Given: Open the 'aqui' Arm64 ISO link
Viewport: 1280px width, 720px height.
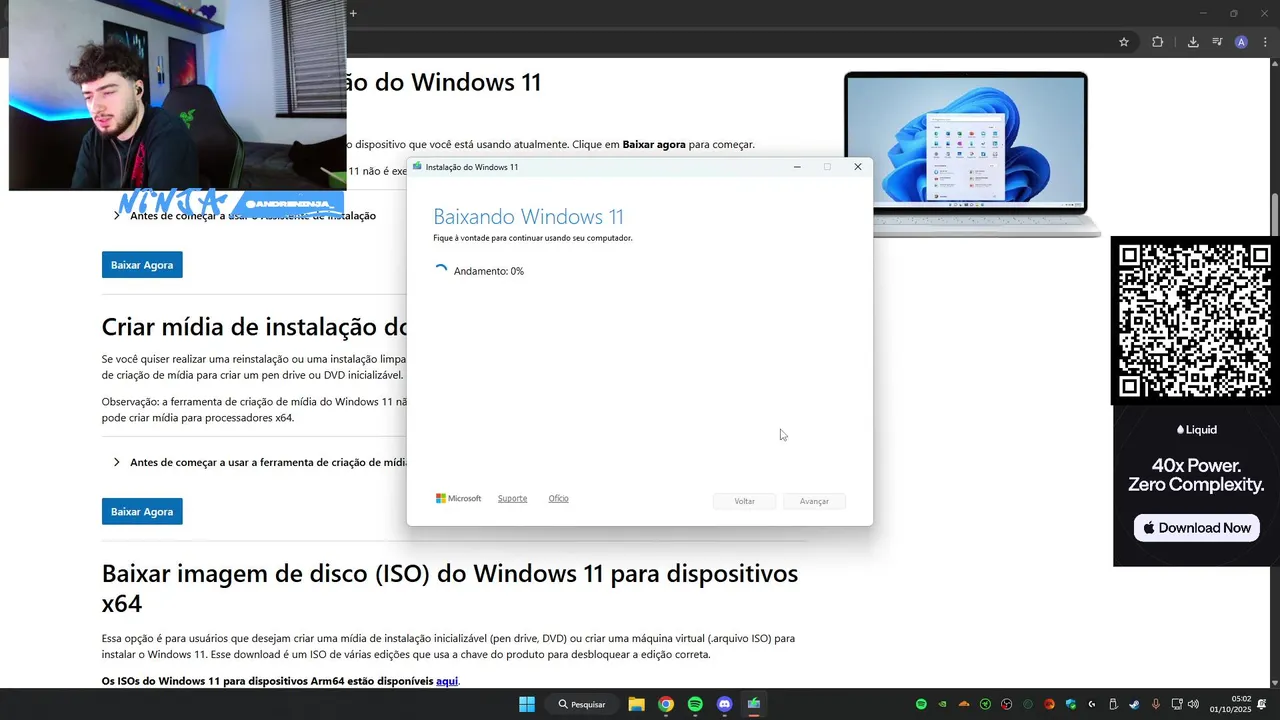Looking at the screenshot, I should coord(447,681).
